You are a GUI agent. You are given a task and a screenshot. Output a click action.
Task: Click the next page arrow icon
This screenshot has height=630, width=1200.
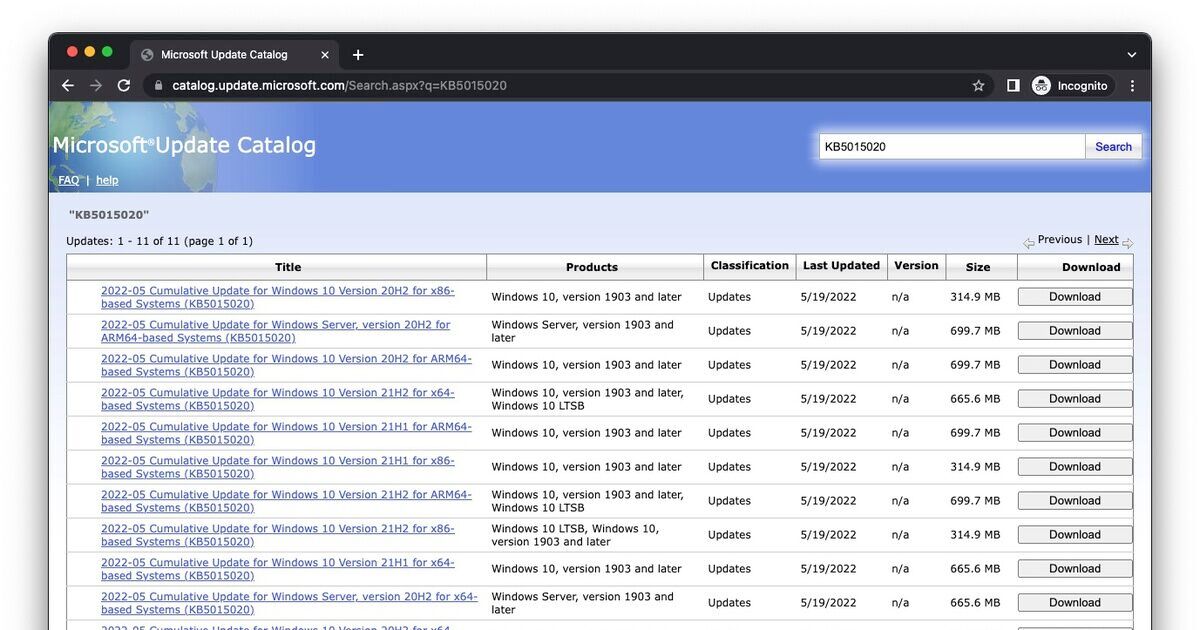tap(1128, 243)
